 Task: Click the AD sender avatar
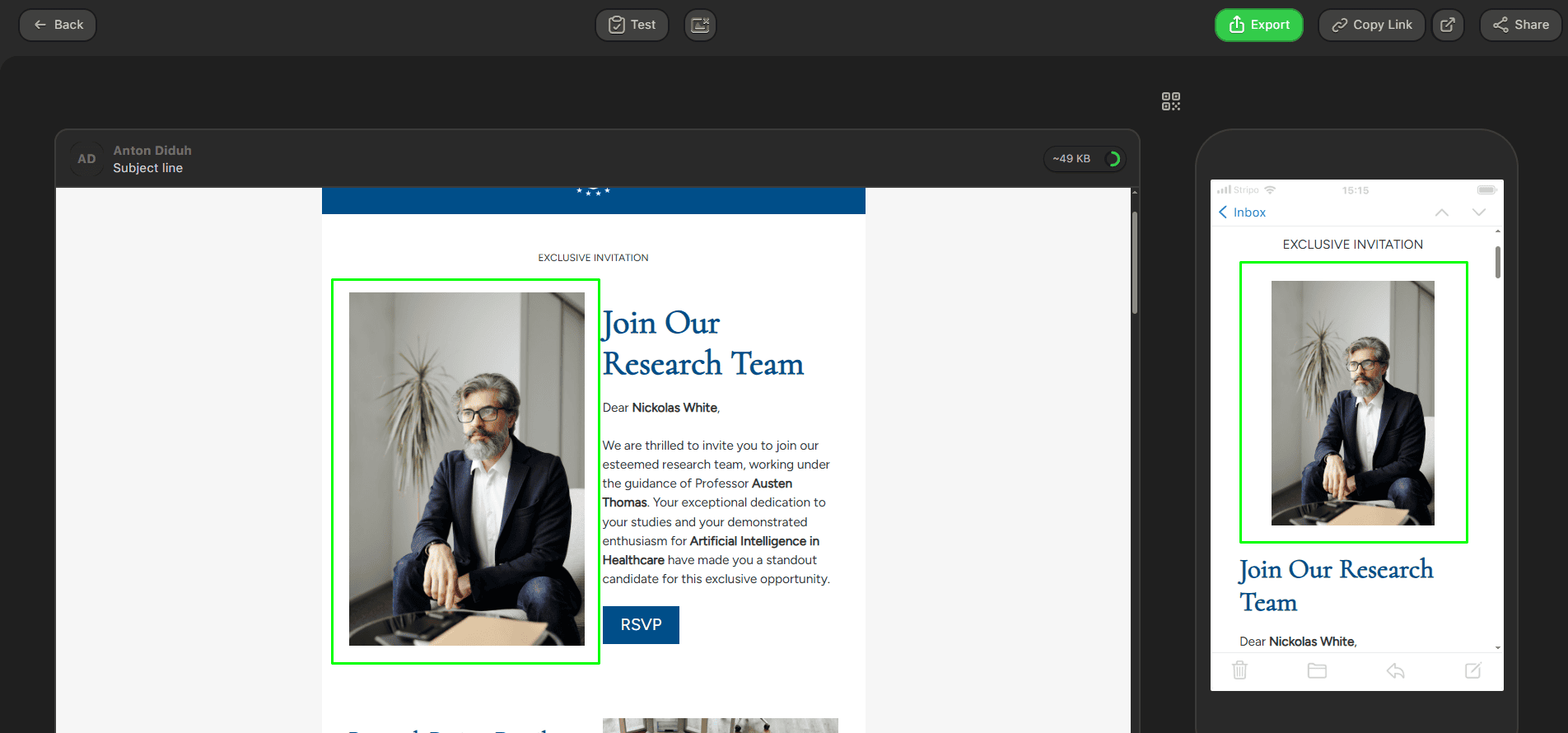86,159
